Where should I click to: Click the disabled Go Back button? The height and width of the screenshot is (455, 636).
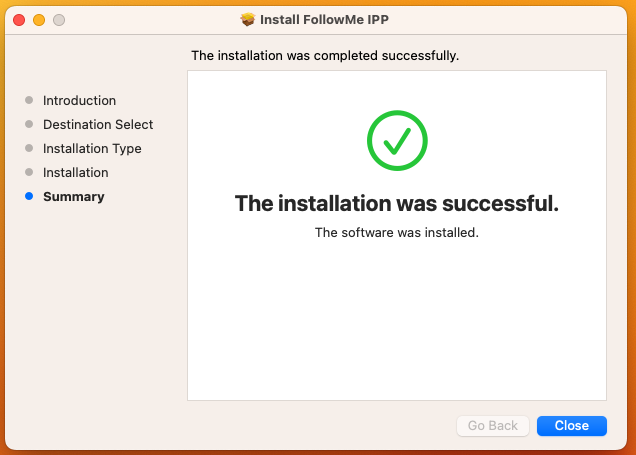coord(492,426)
